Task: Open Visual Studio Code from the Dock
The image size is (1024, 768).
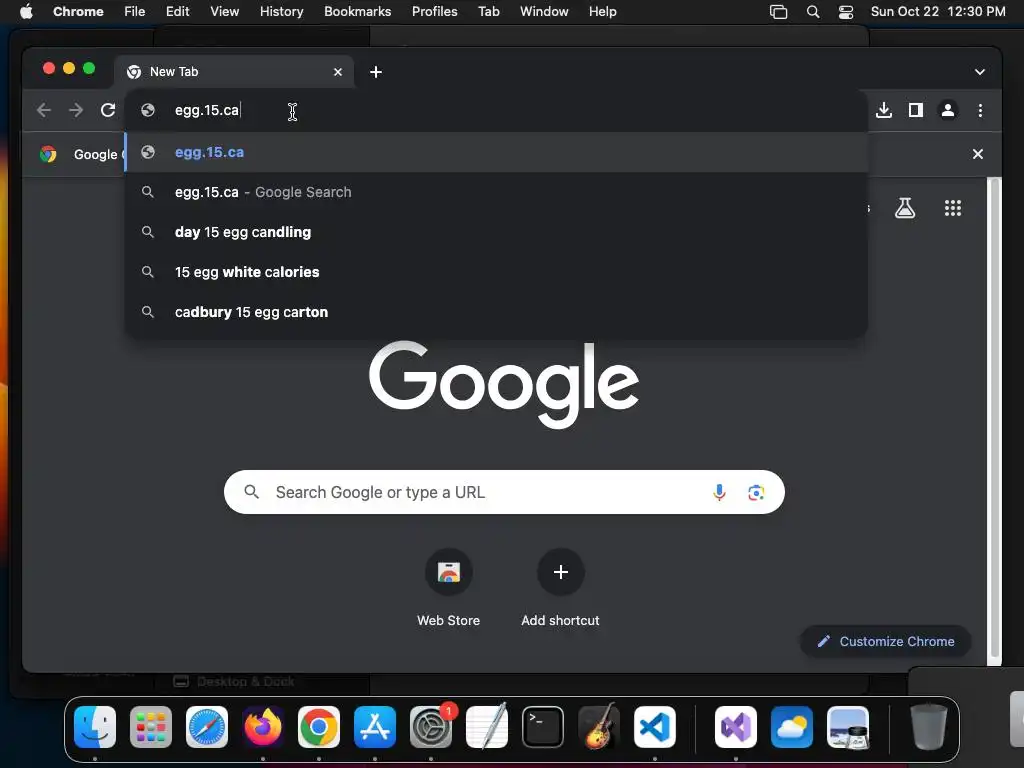Action: pyautogui.click(x=655, y=727)
